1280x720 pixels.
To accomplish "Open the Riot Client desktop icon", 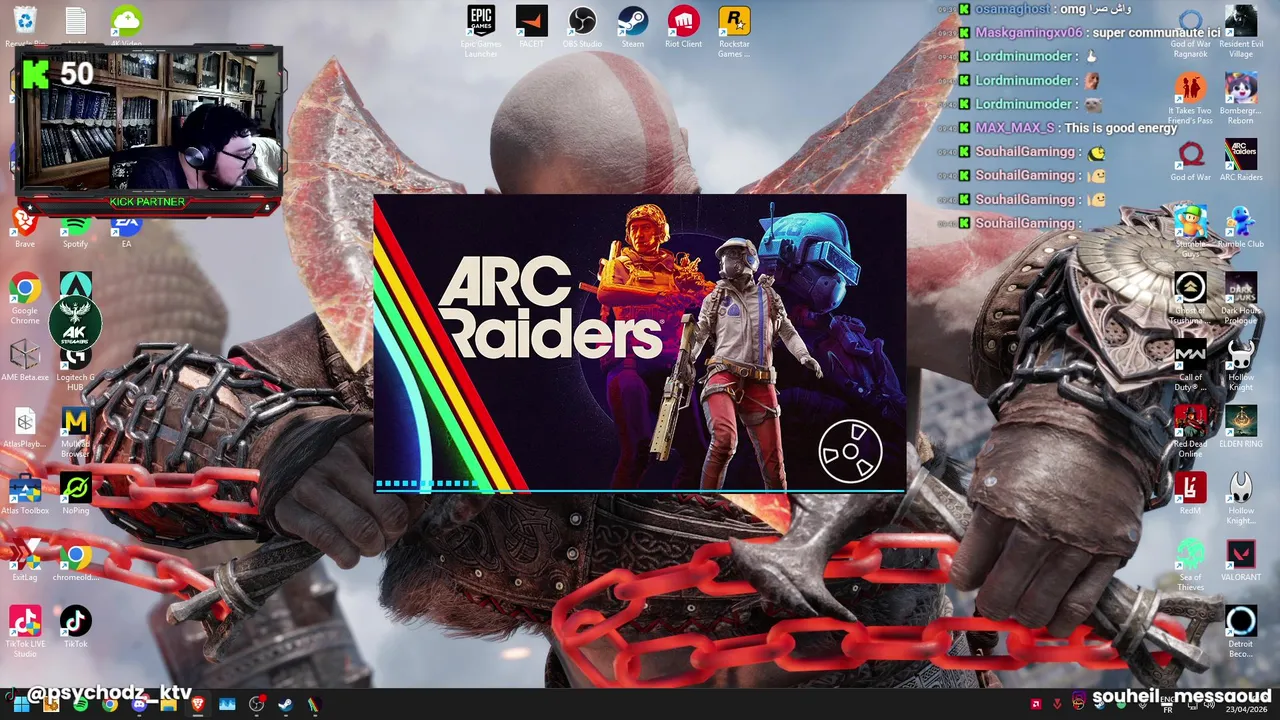I will pos(683,28).
